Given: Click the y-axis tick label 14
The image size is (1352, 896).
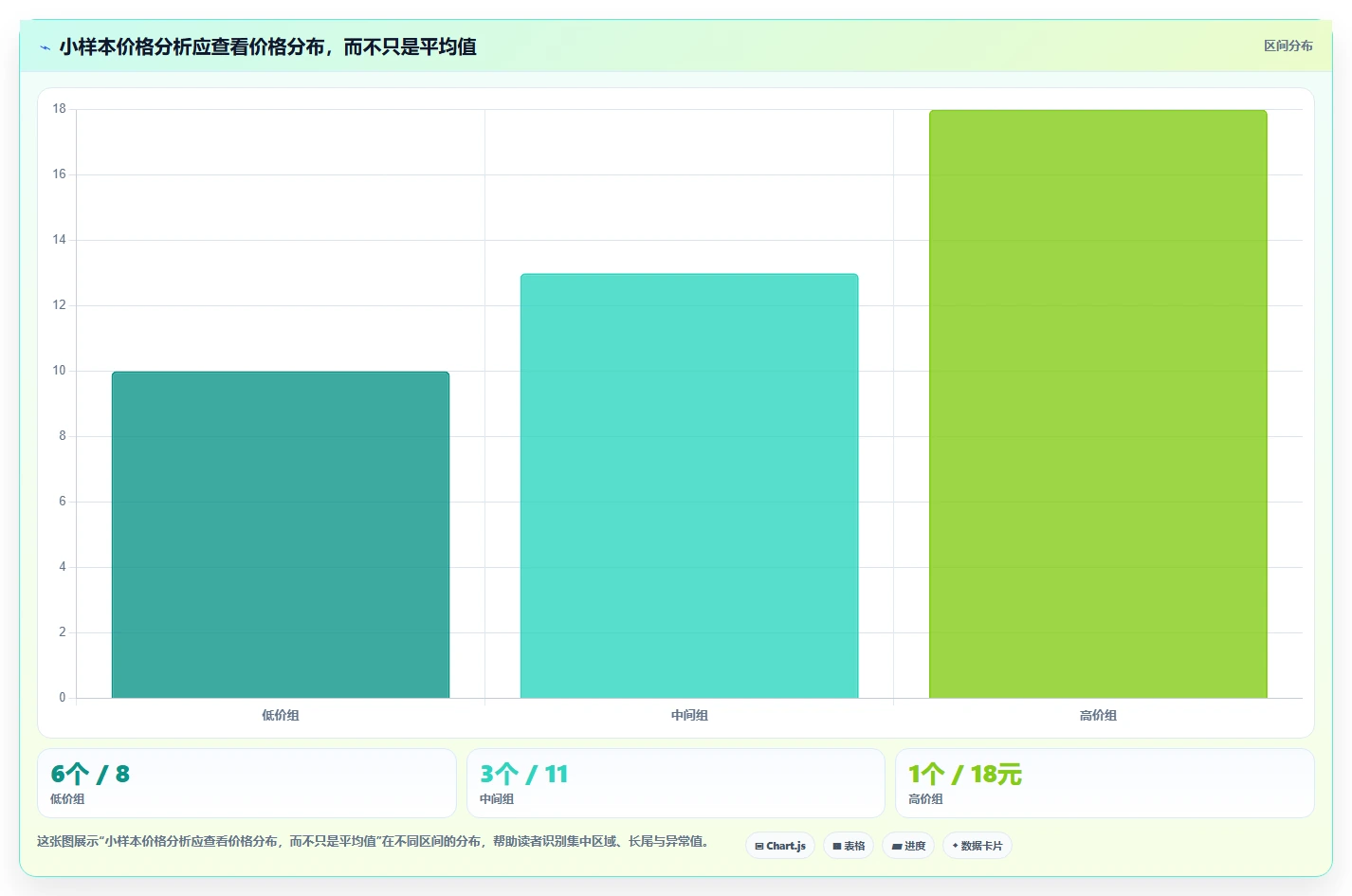Looking at the screenshot, I should coord(60,240).
